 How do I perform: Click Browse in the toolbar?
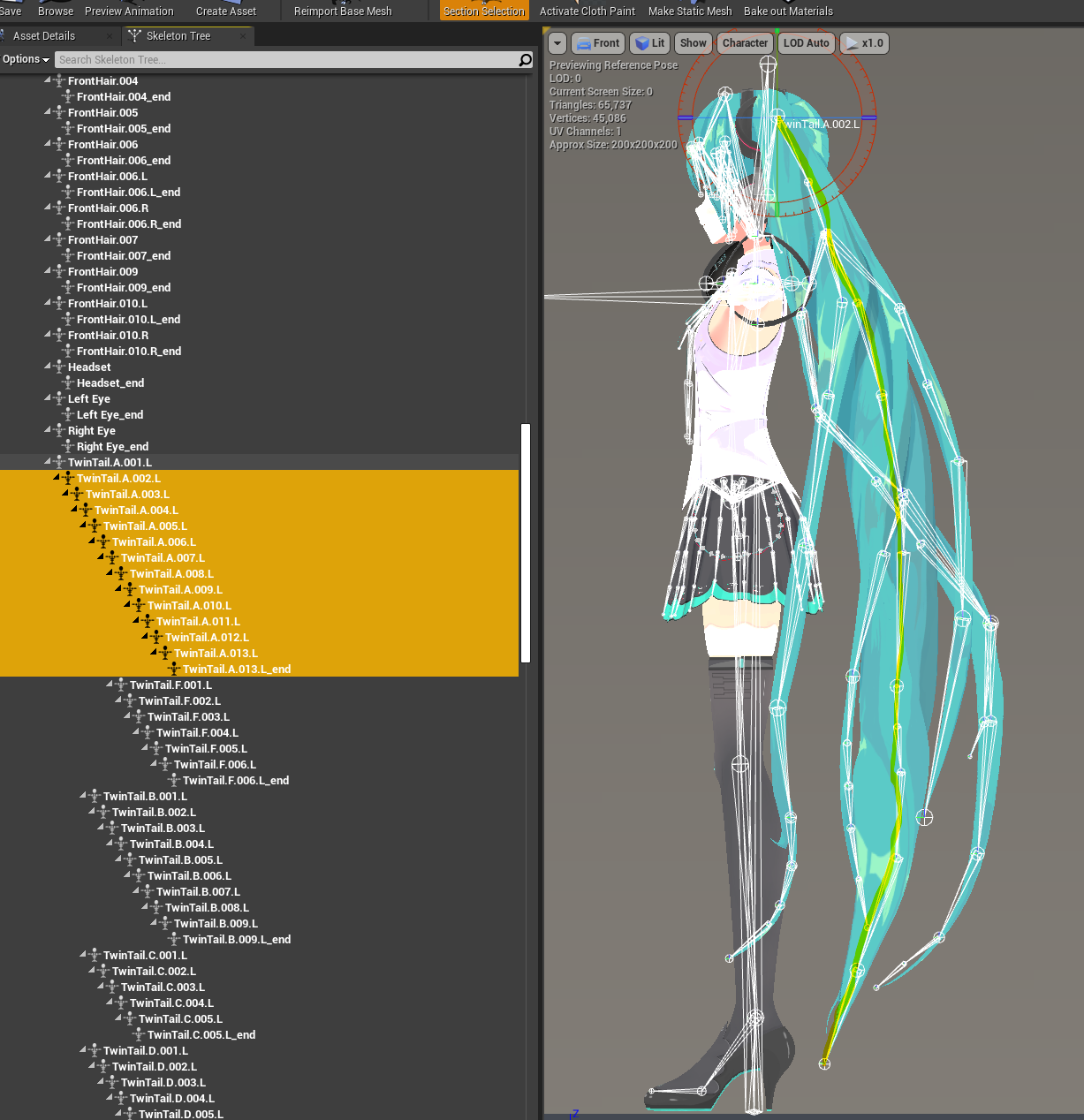pyautogui.click(x=56, y=11)
